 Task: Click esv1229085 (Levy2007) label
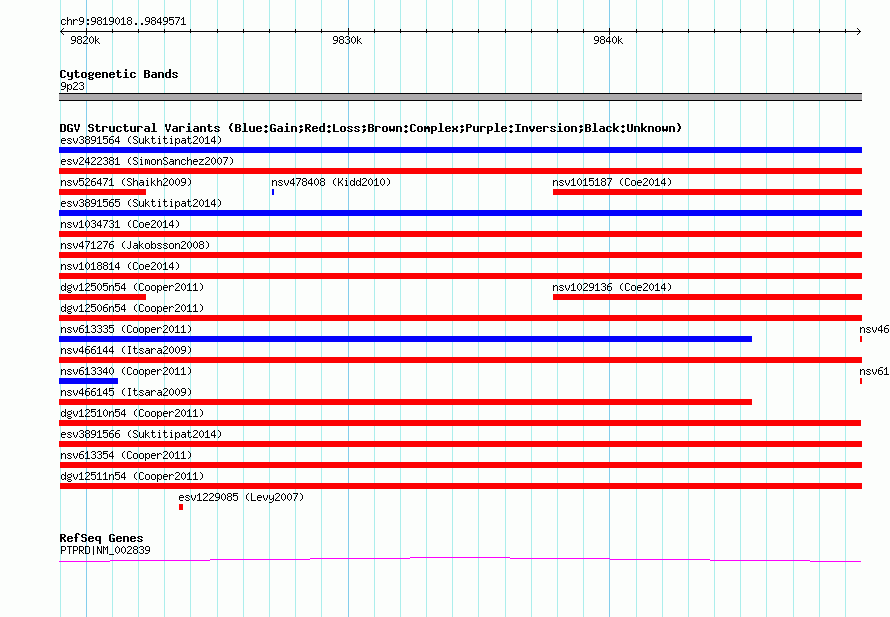click(x=241, y=497)
